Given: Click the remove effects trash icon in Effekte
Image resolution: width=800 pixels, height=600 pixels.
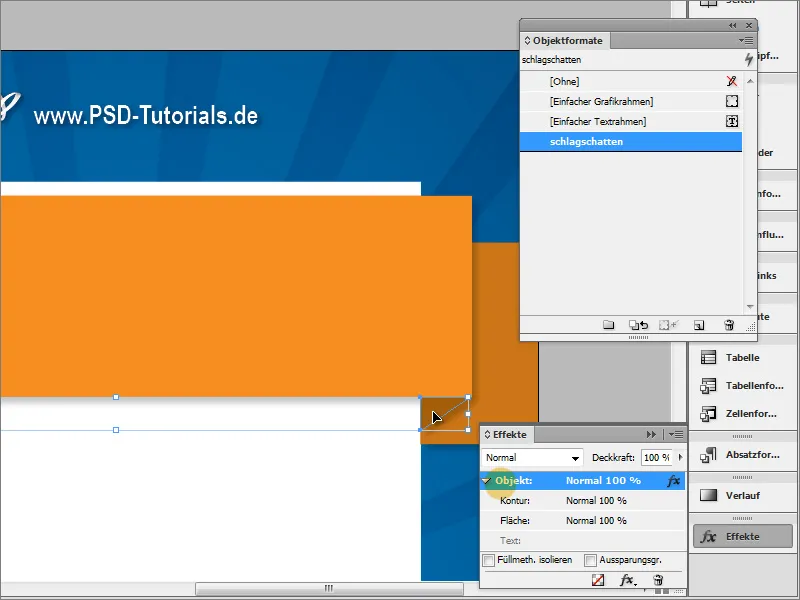Looking at the screenshot, I should click(658, 580).
